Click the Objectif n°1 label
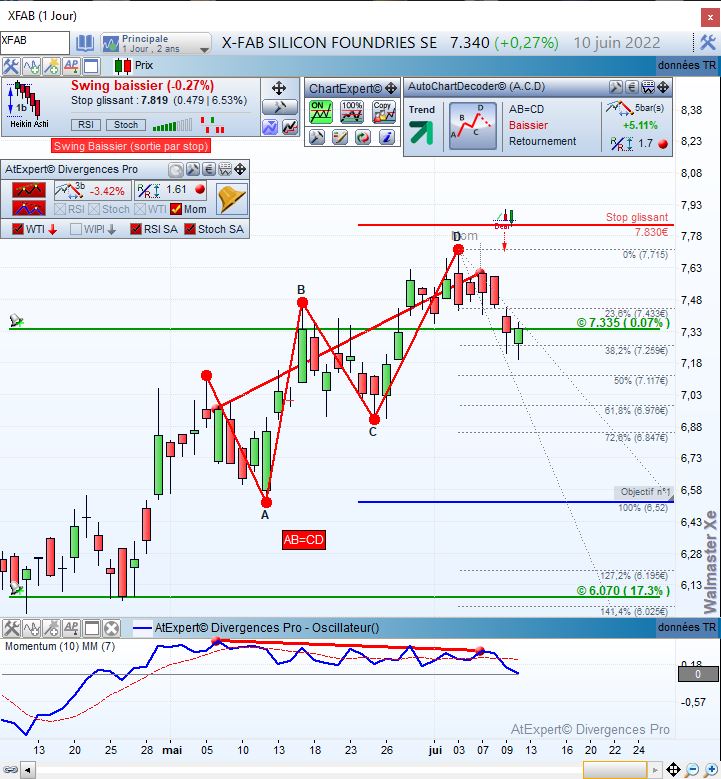This screenshot has width=721, height=779. point(644,492)
